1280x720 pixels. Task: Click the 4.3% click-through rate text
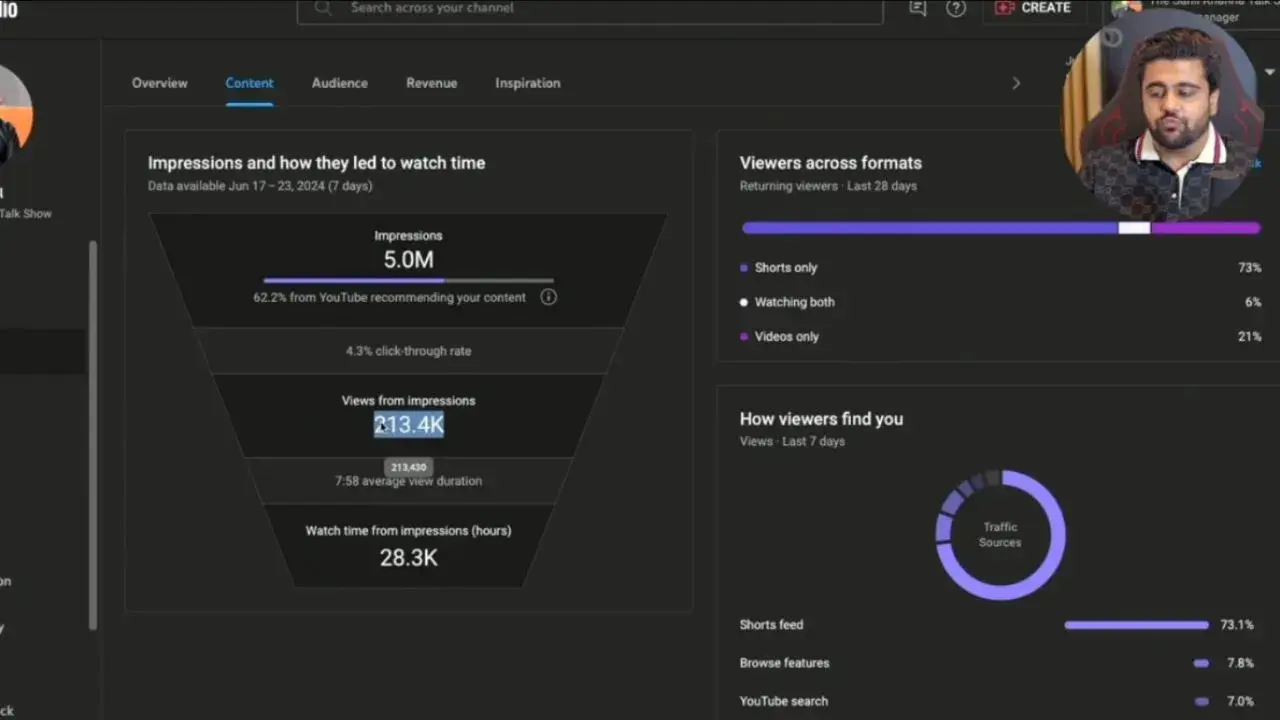(408, 351)
